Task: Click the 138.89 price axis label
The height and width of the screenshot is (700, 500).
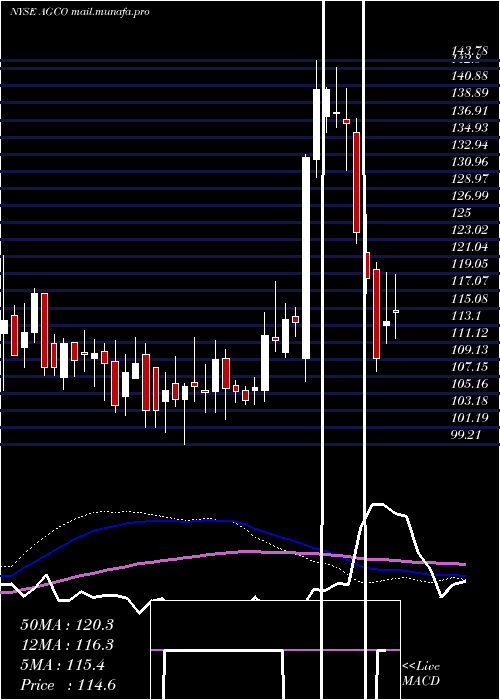Action: 469,93
